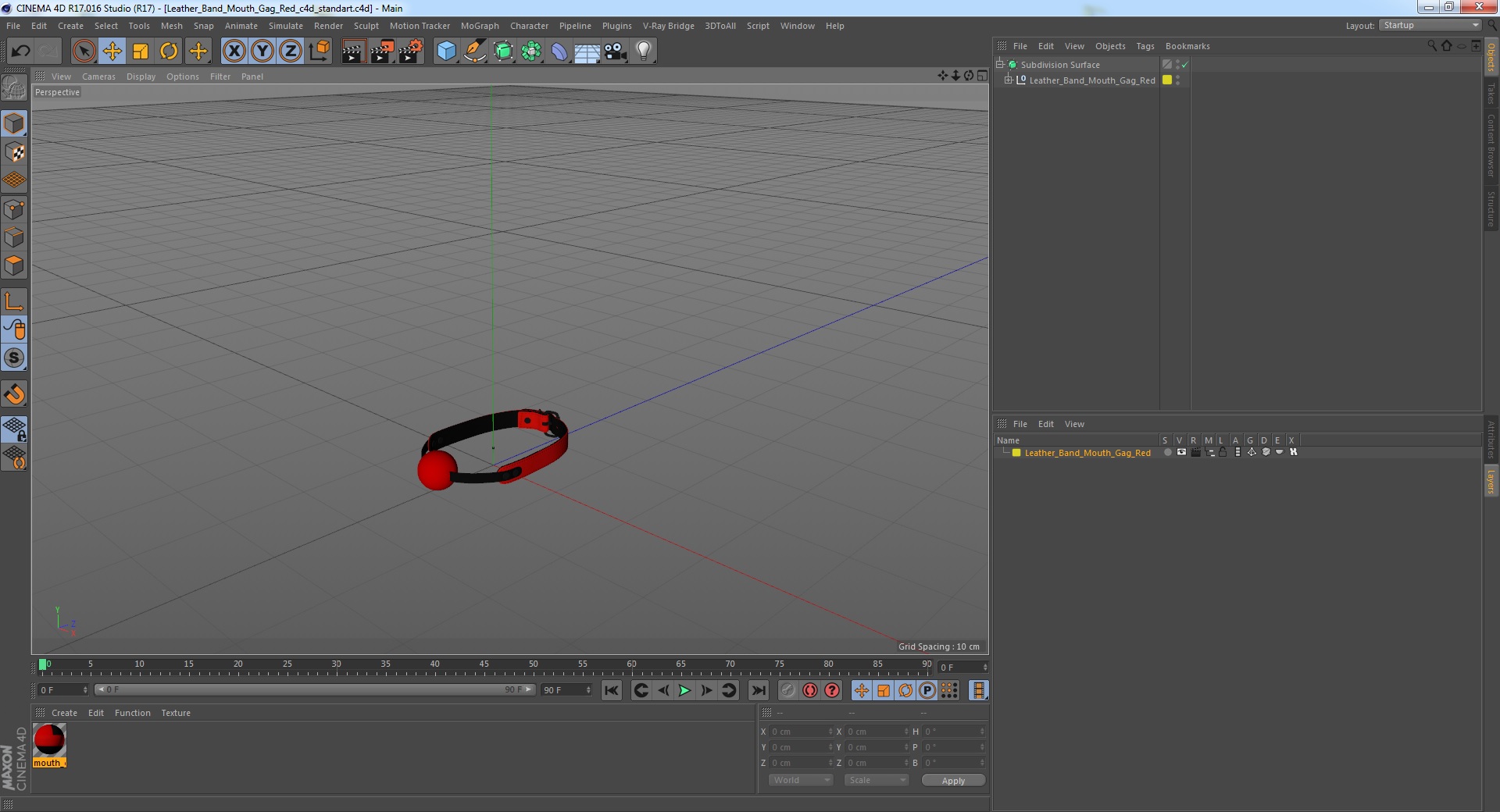Click the X position input field
The height and width of the screenshot is (812, 1500).
point(802,732)
